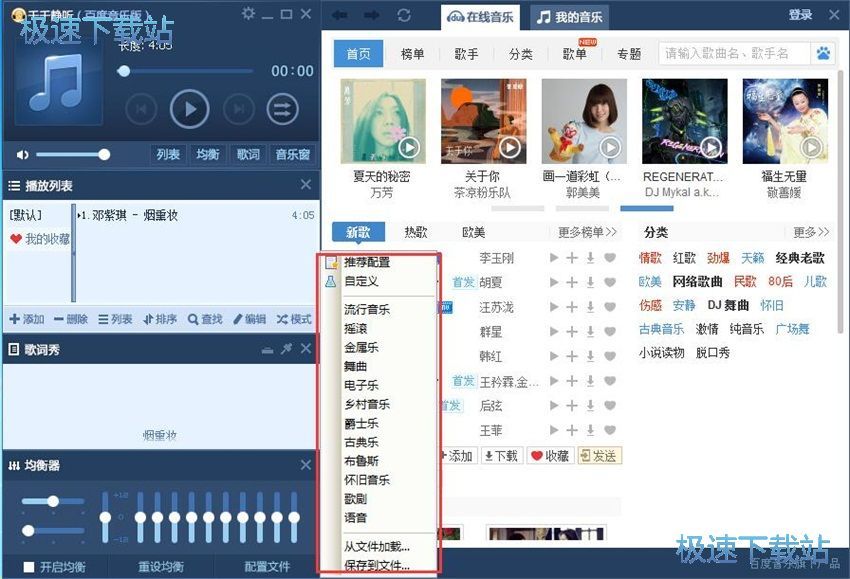Adjust the equalizer preamp slider
Screen dimensions: 850x579
coord(105,517)
